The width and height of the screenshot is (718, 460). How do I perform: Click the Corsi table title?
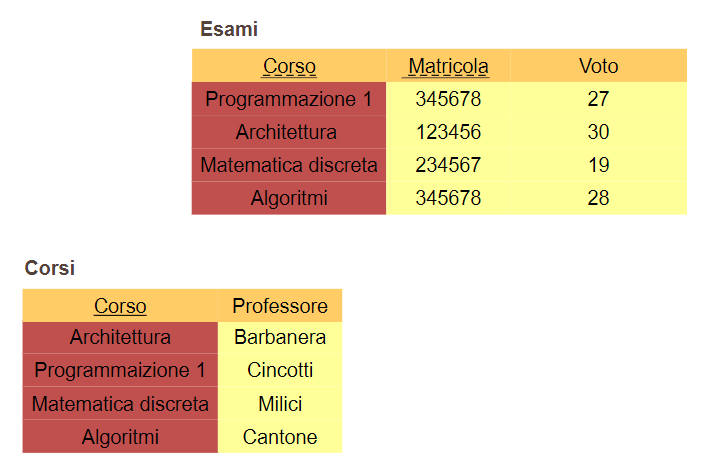pyautogui.click(x=50, y=268)
